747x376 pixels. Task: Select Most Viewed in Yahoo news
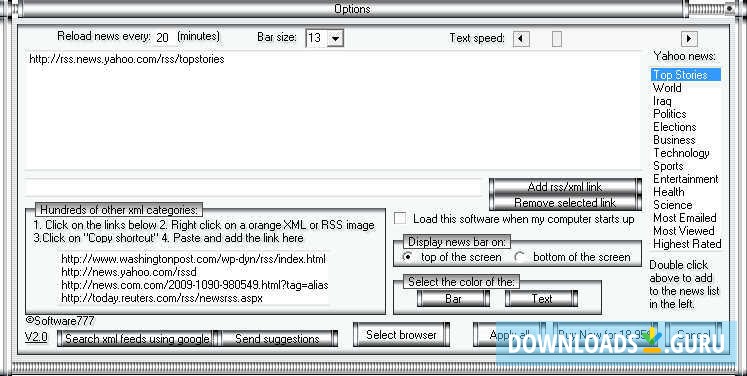[x=685, y=231]
